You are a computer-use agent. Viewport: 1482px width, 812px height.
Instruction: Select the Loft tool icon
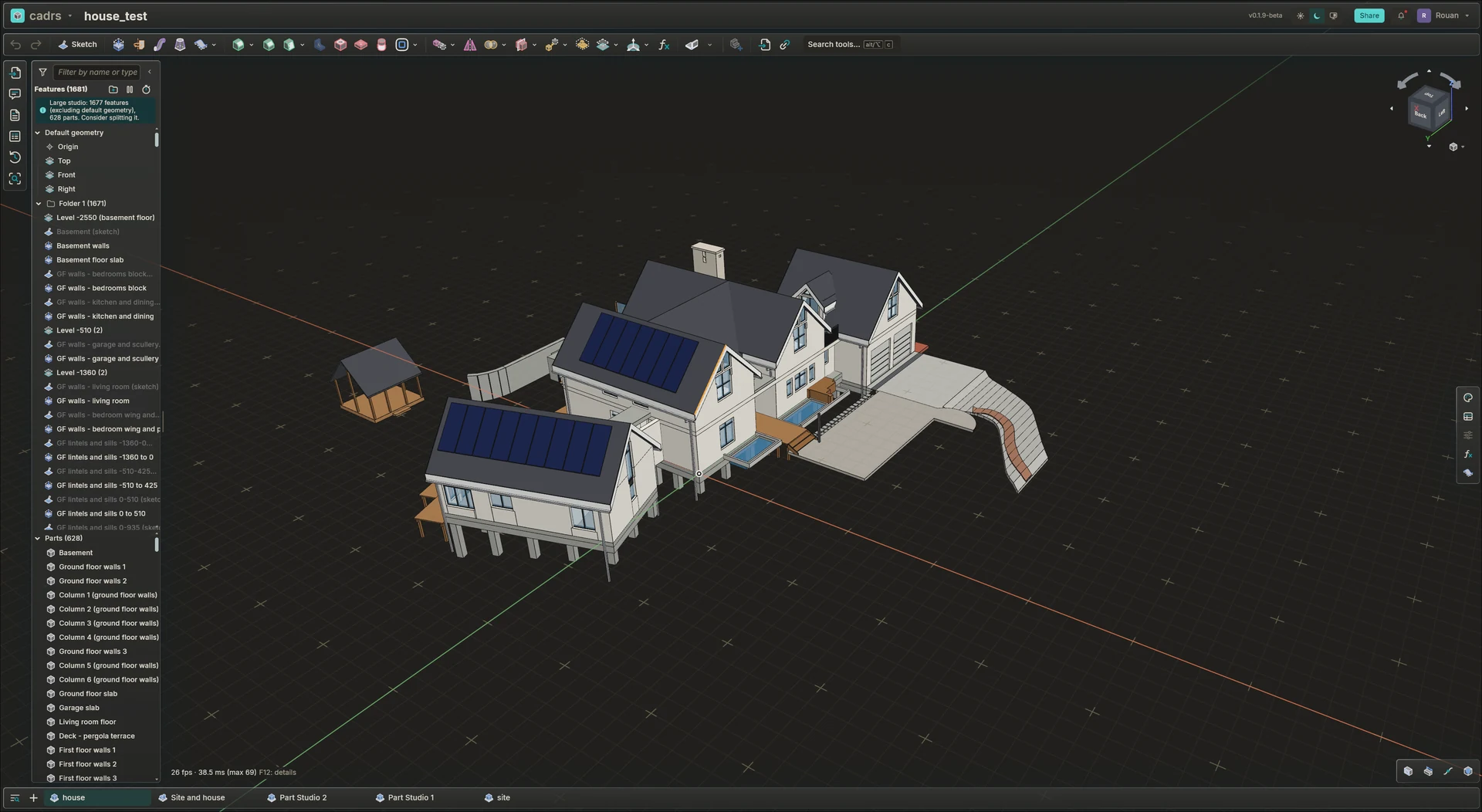pyautogui.click(x=180, y=45)
